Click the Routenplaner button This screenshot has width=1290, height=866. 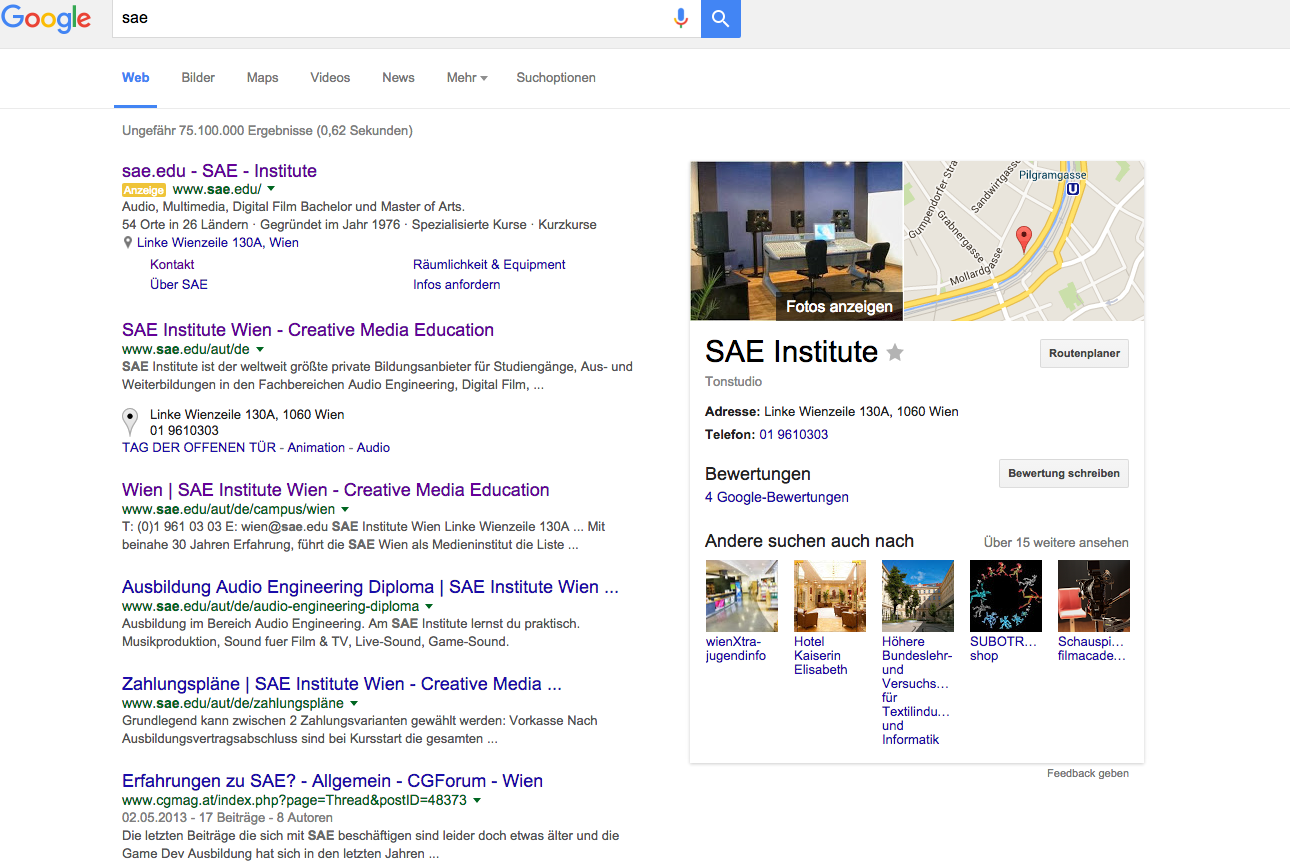[1084, 354]
